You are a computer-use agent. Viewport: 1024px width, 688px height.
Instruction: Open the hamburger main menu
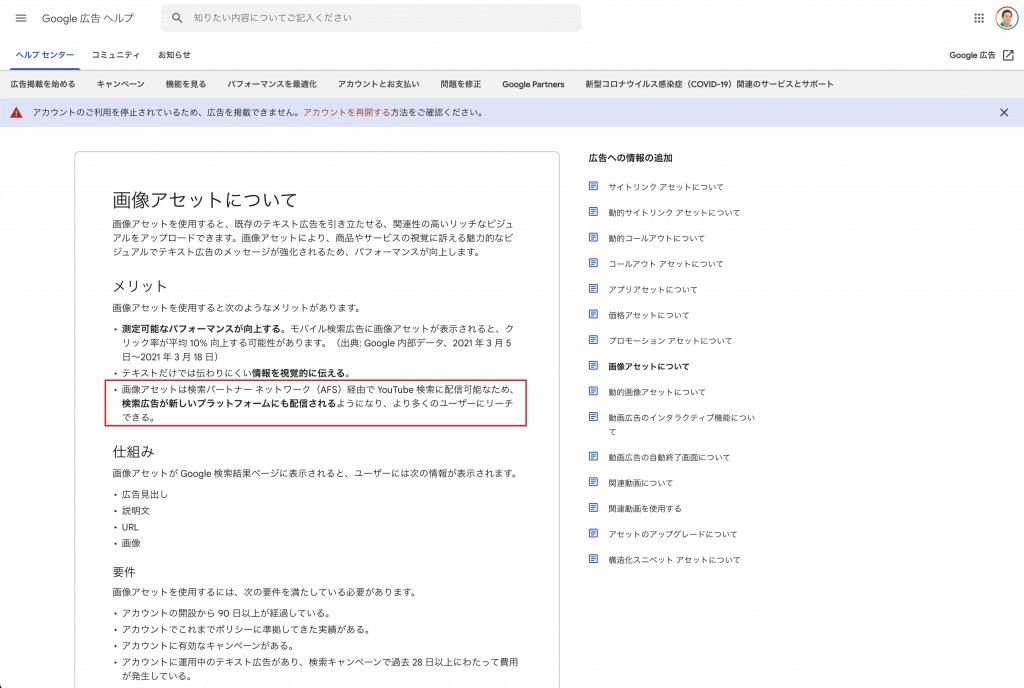[21, 18]
